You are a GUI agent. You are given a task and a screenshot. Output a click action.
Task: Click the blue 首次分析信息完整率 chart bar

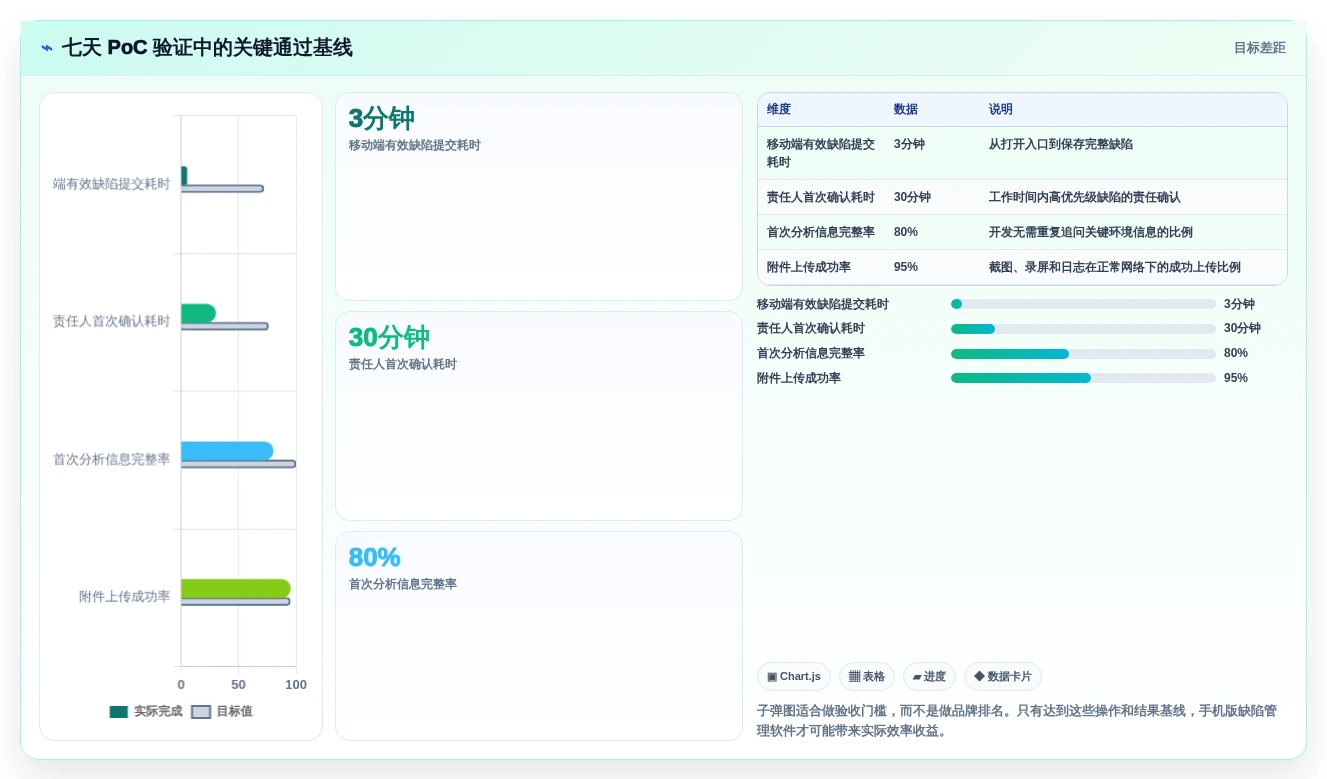coord(227,451)
